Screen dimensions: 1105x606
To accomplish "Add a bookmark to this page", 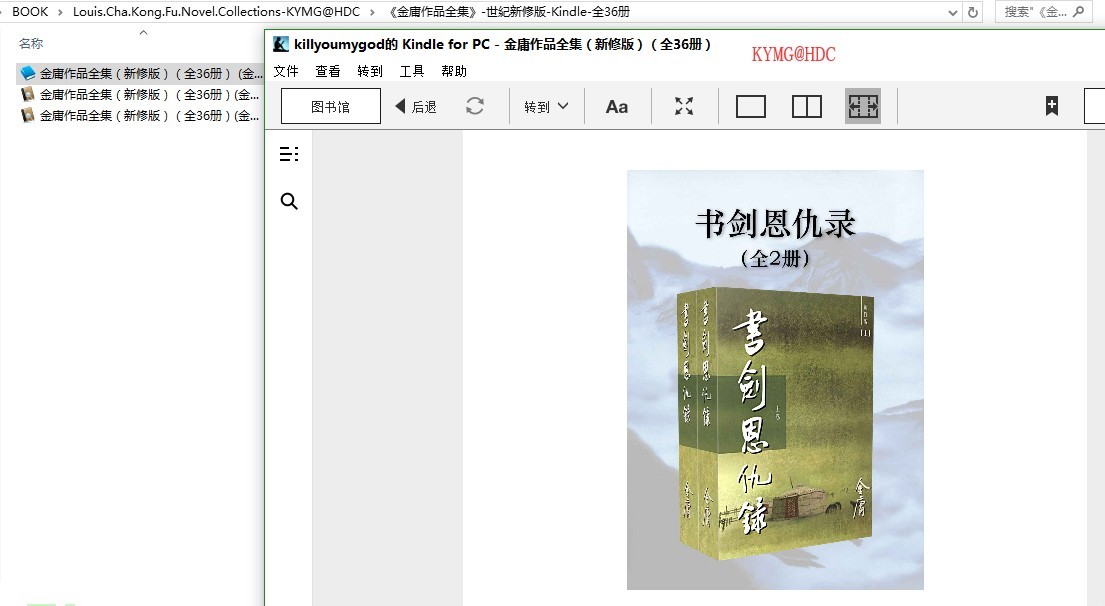I will click(x=1051, y=106).
